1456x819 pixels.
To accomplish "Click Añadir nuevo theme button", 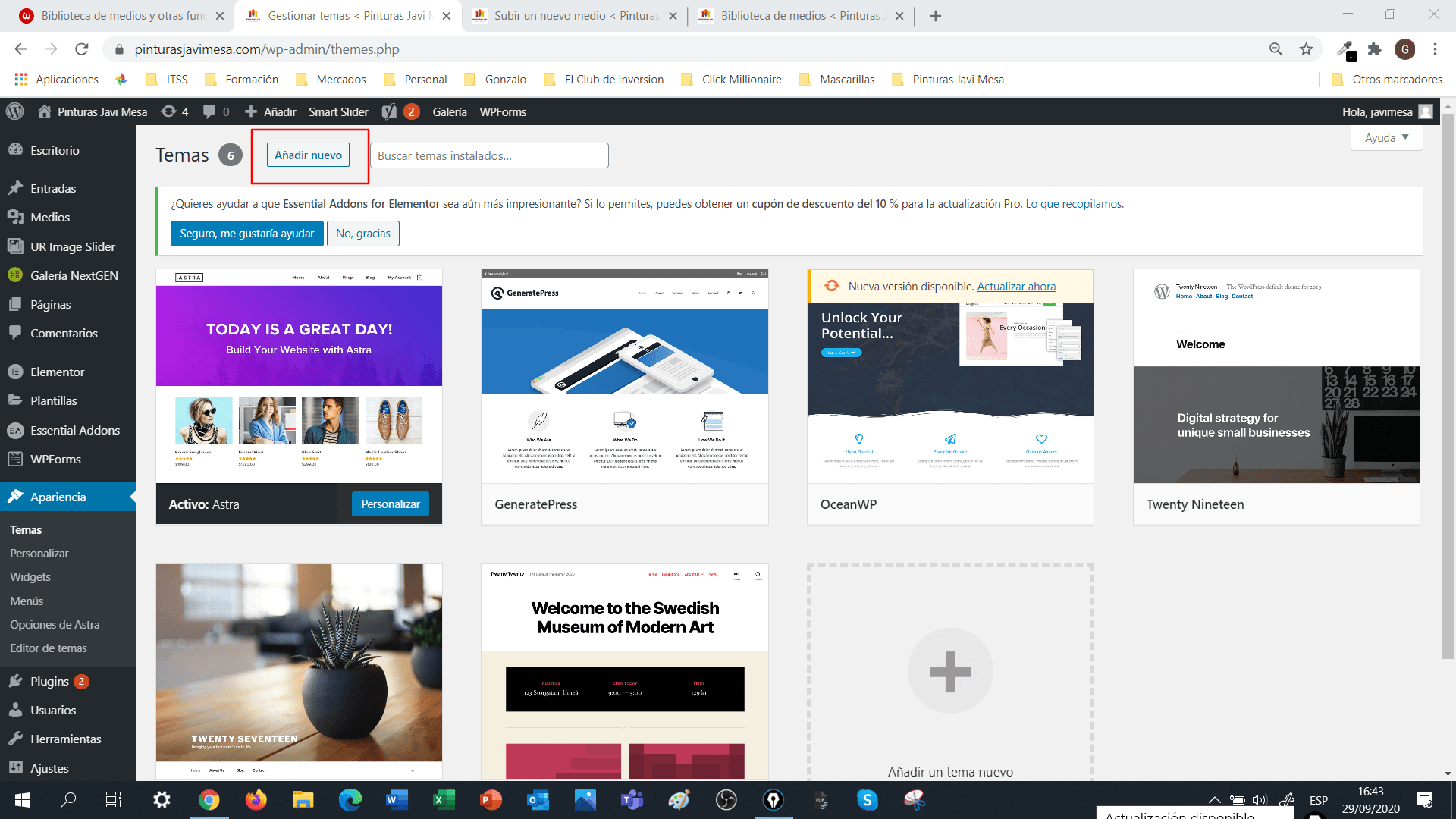I will click(x=308, y=155).
